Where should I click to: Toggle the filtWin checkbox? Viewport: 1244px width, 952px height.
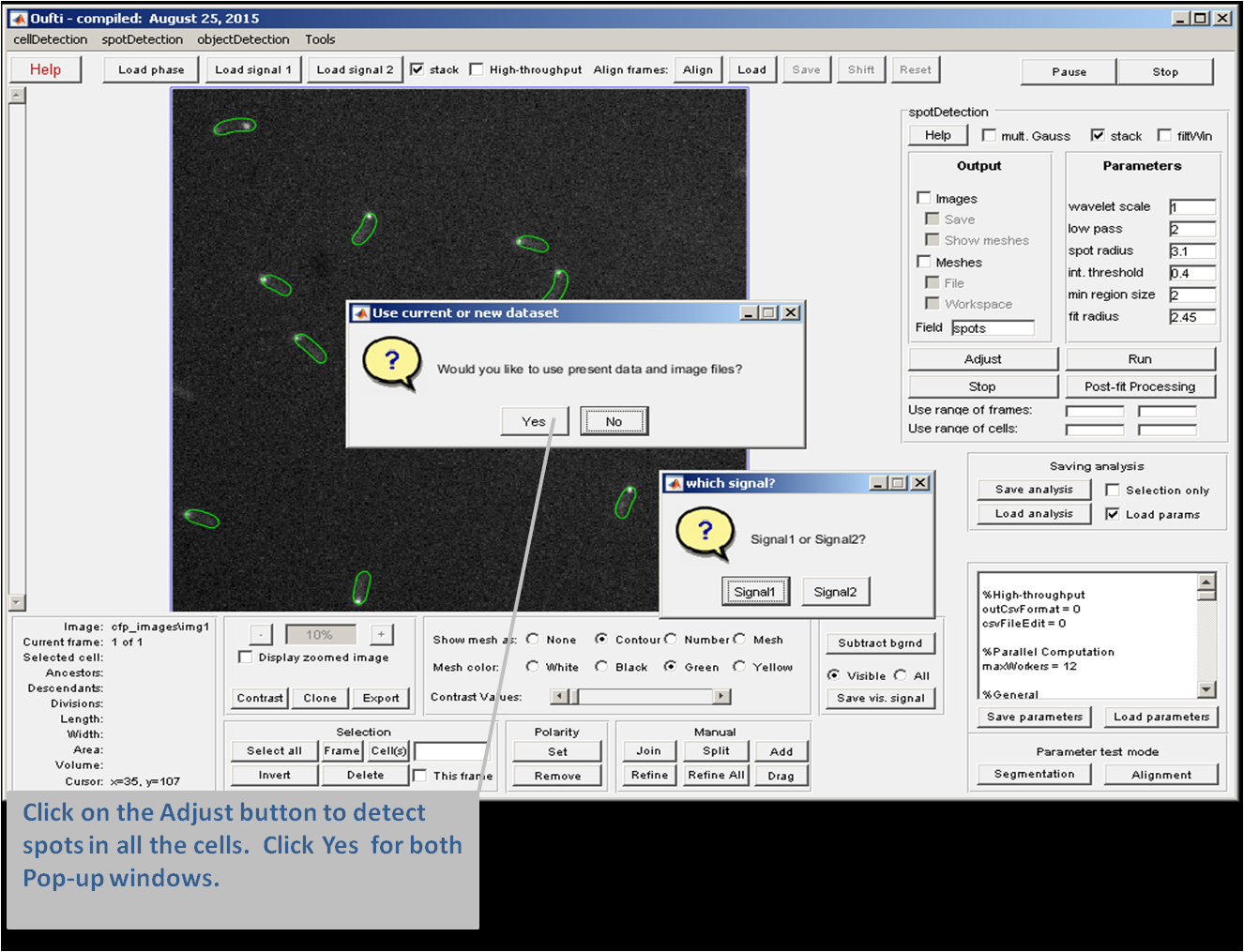tap(1164, 135)
